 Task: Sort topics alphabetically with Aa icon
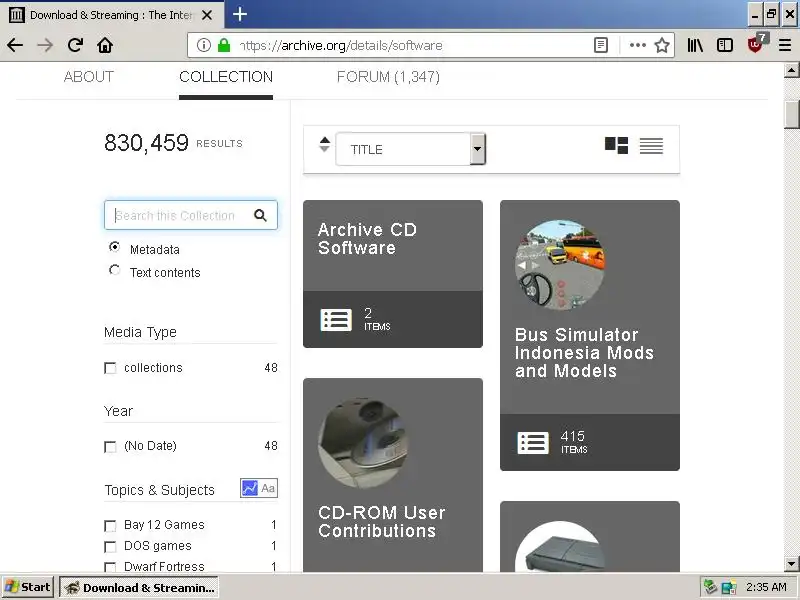[x=268, y=488]
